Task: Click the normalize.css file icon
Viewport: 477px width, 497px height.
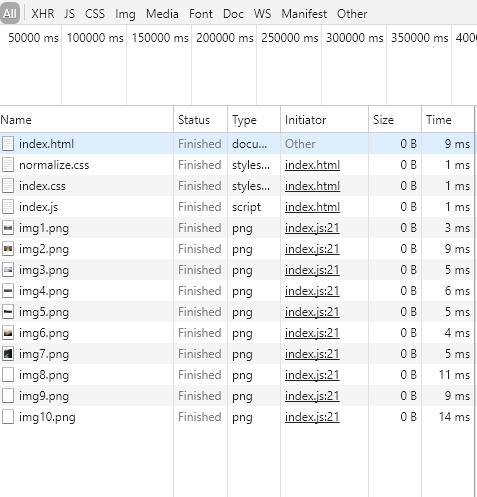Action: coord(8,165)
